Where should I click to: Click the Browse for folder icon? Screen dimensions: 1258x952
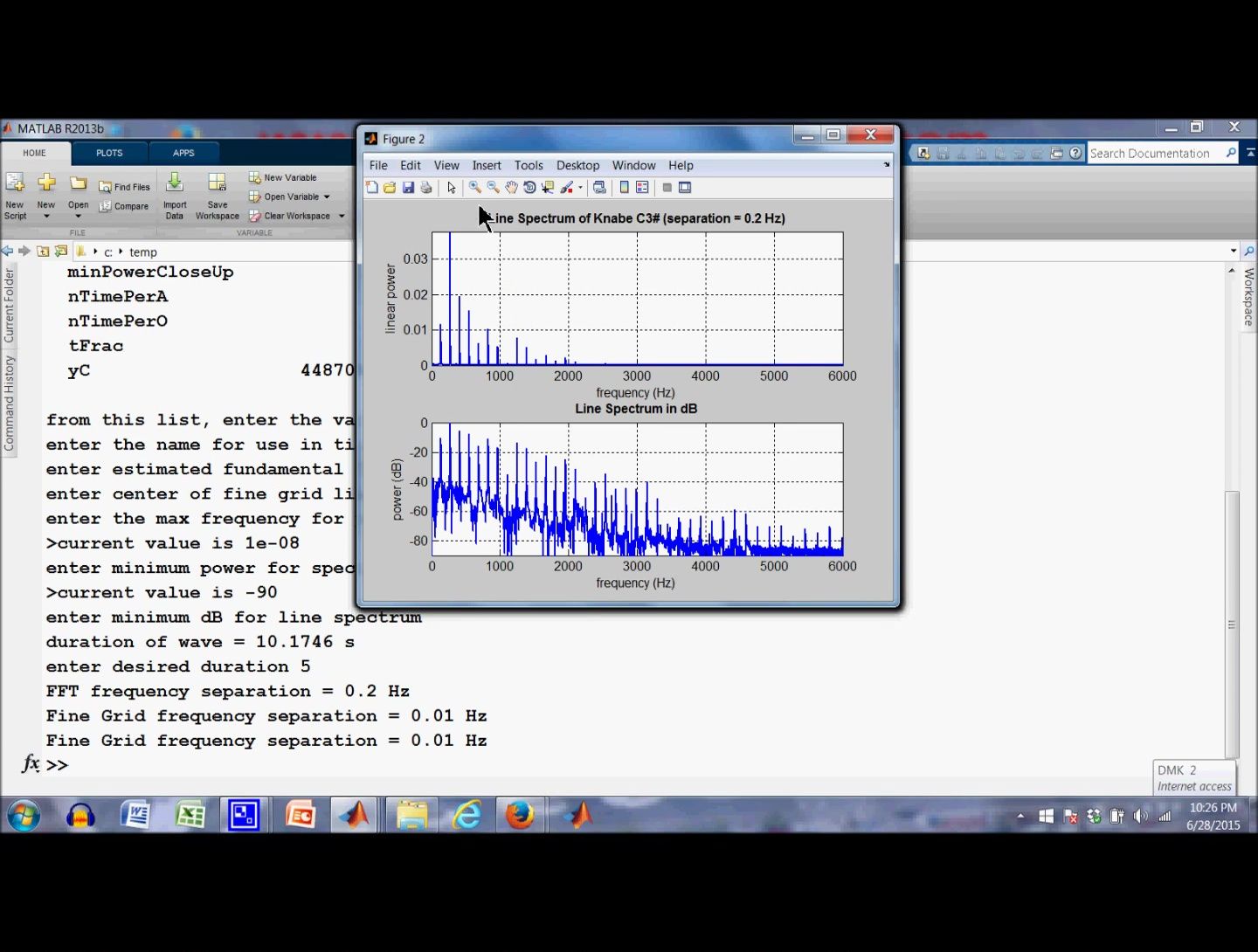(x=61, y=252)
